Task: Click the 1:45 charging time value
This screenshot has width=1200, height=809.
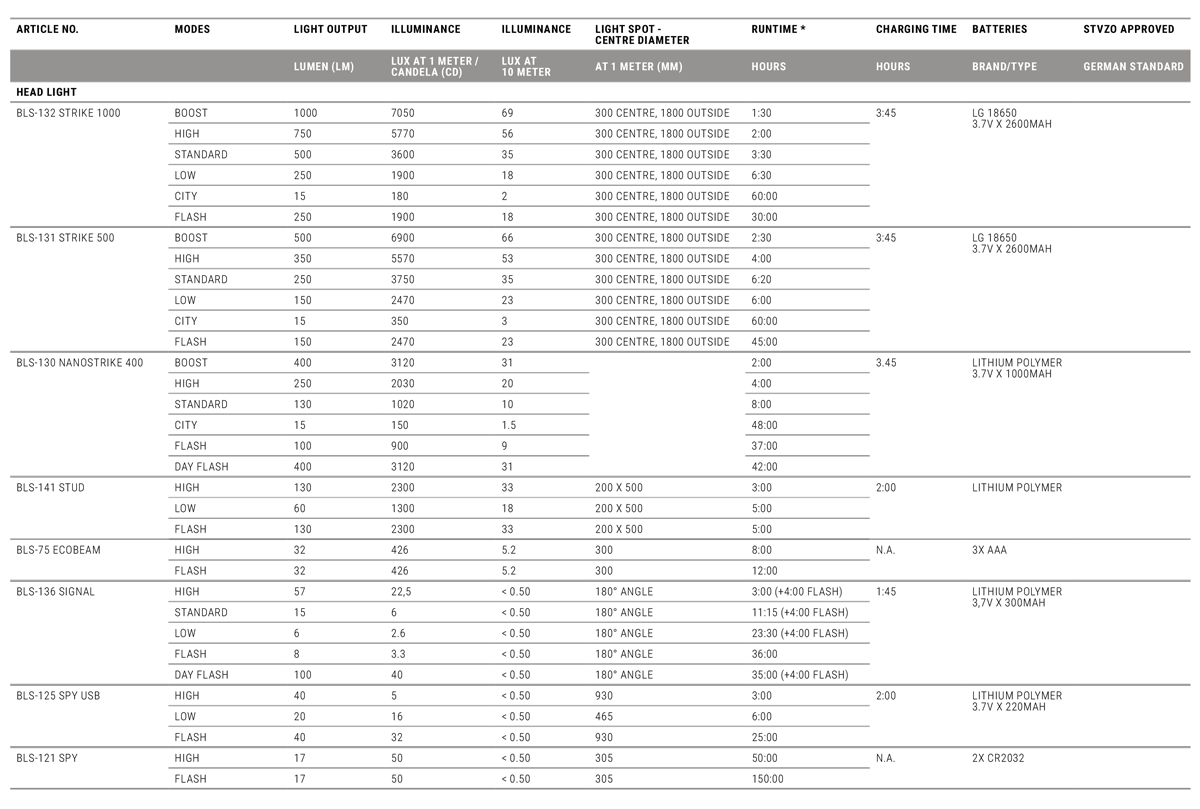Action: pyautogui.click(x=885, y=592)
